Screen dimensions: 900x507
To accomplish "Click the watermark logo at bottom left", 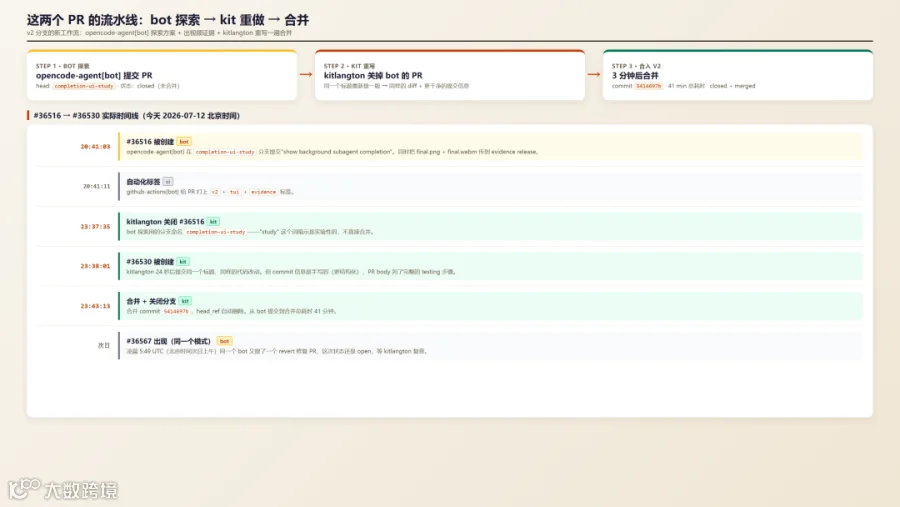I will coord(63,490).
